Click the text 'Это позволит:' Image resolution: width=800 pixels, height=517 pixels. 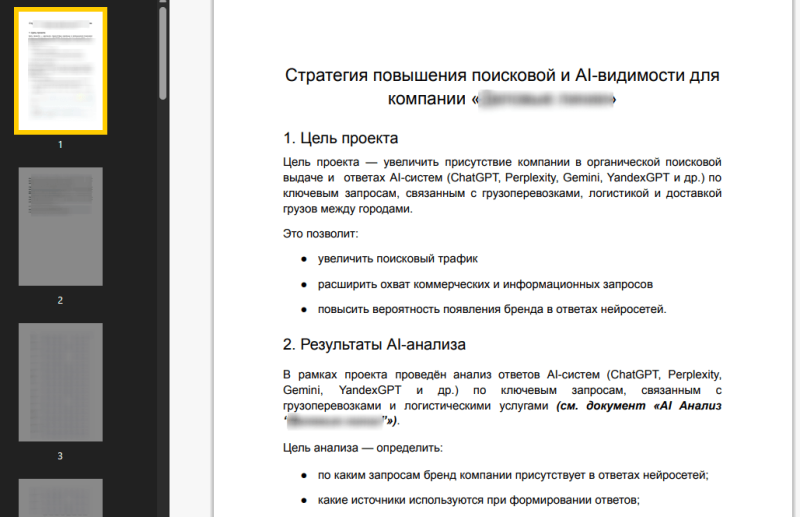tap(321, 234)
